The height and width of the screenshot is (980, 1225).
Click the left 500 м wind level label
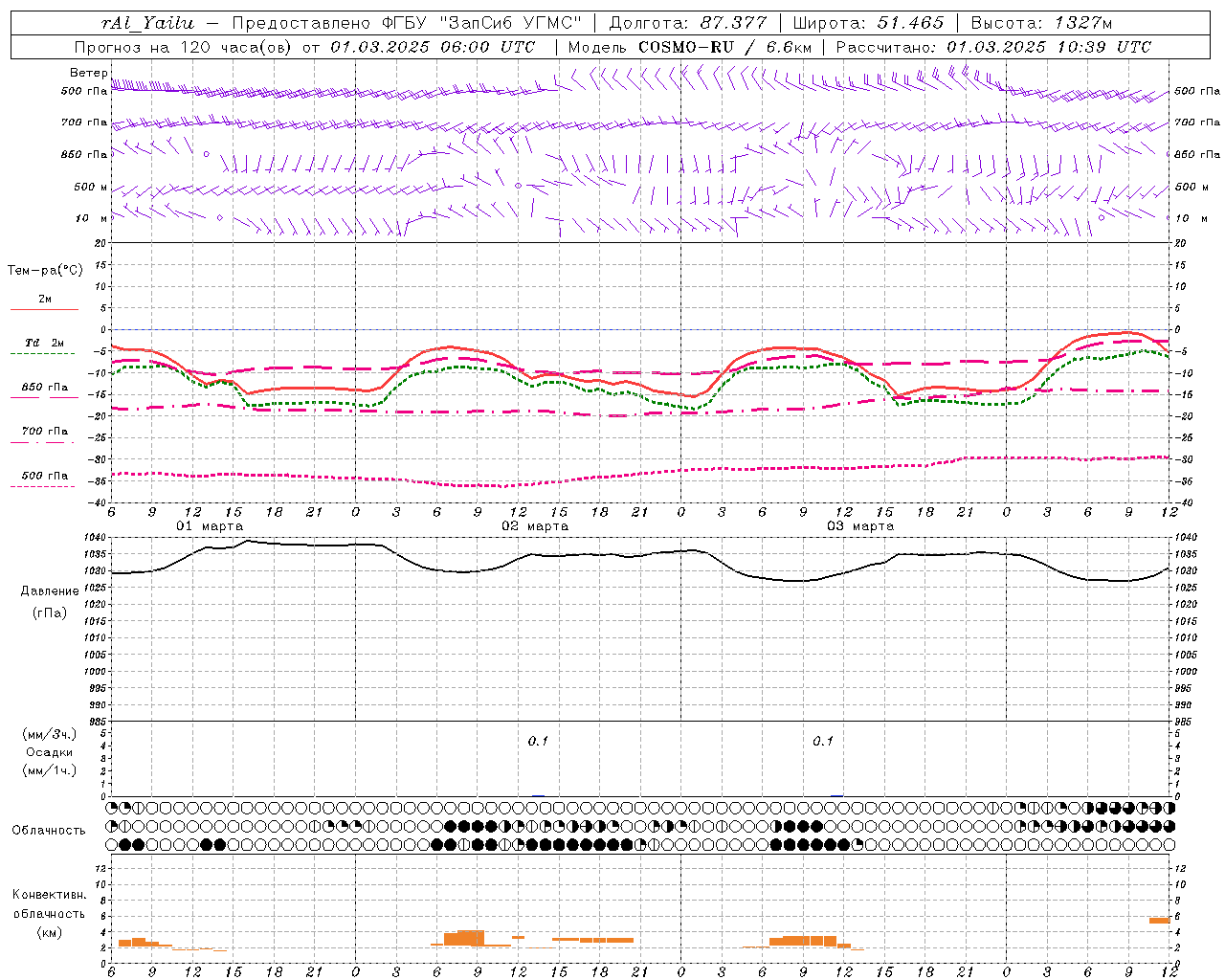91,187
